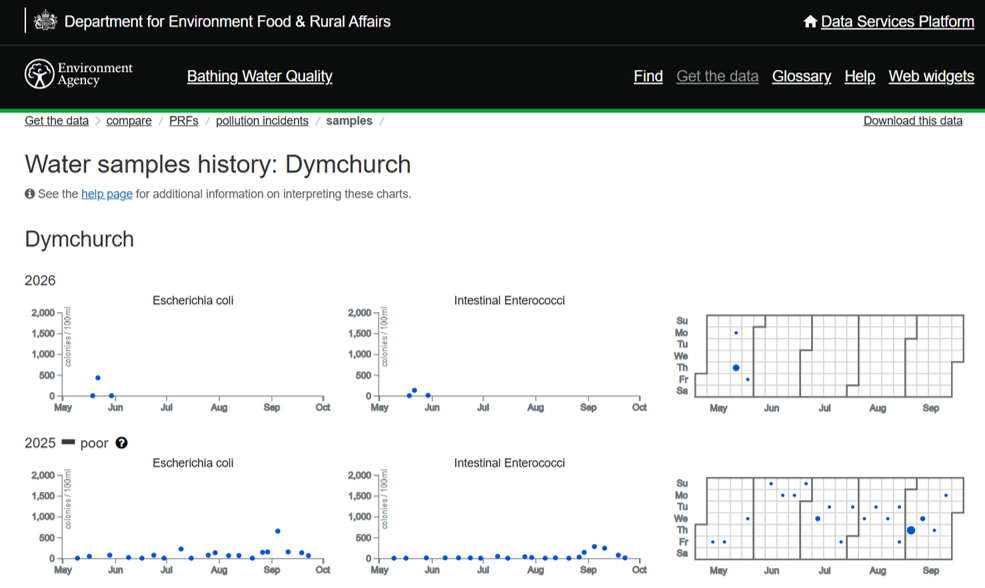The image size is (985, 588).
Task: Click the 'Dymchurch' subheading
Action: pos(79,239)
